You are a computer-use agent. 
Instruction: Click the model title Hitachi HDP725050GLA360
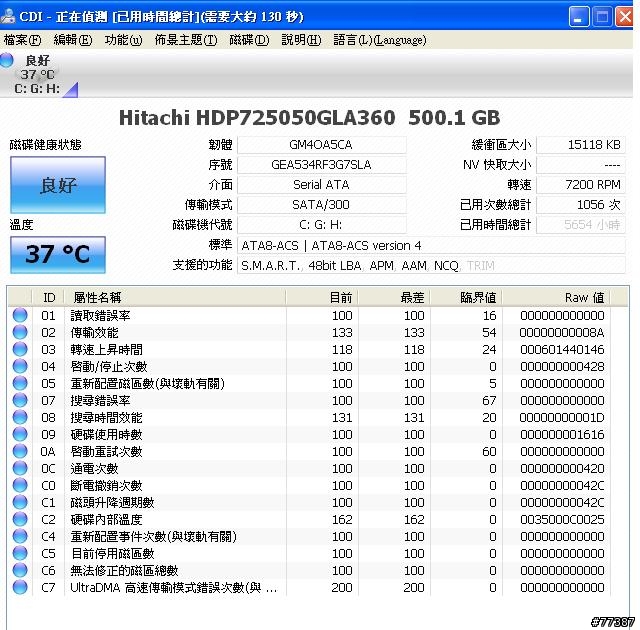click(257, 118)
